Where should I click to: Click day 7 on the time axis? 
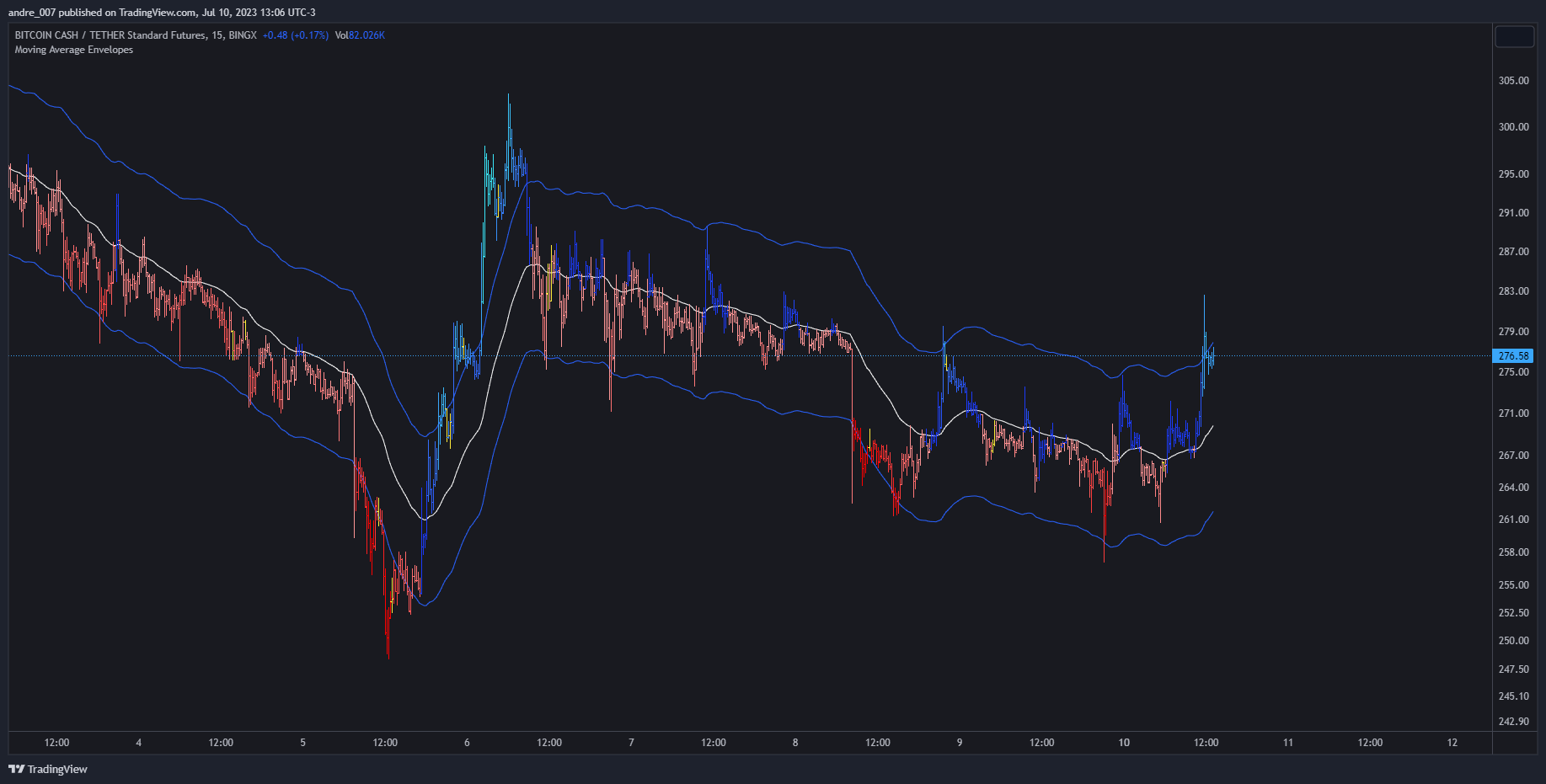click(x=631, y=743)
